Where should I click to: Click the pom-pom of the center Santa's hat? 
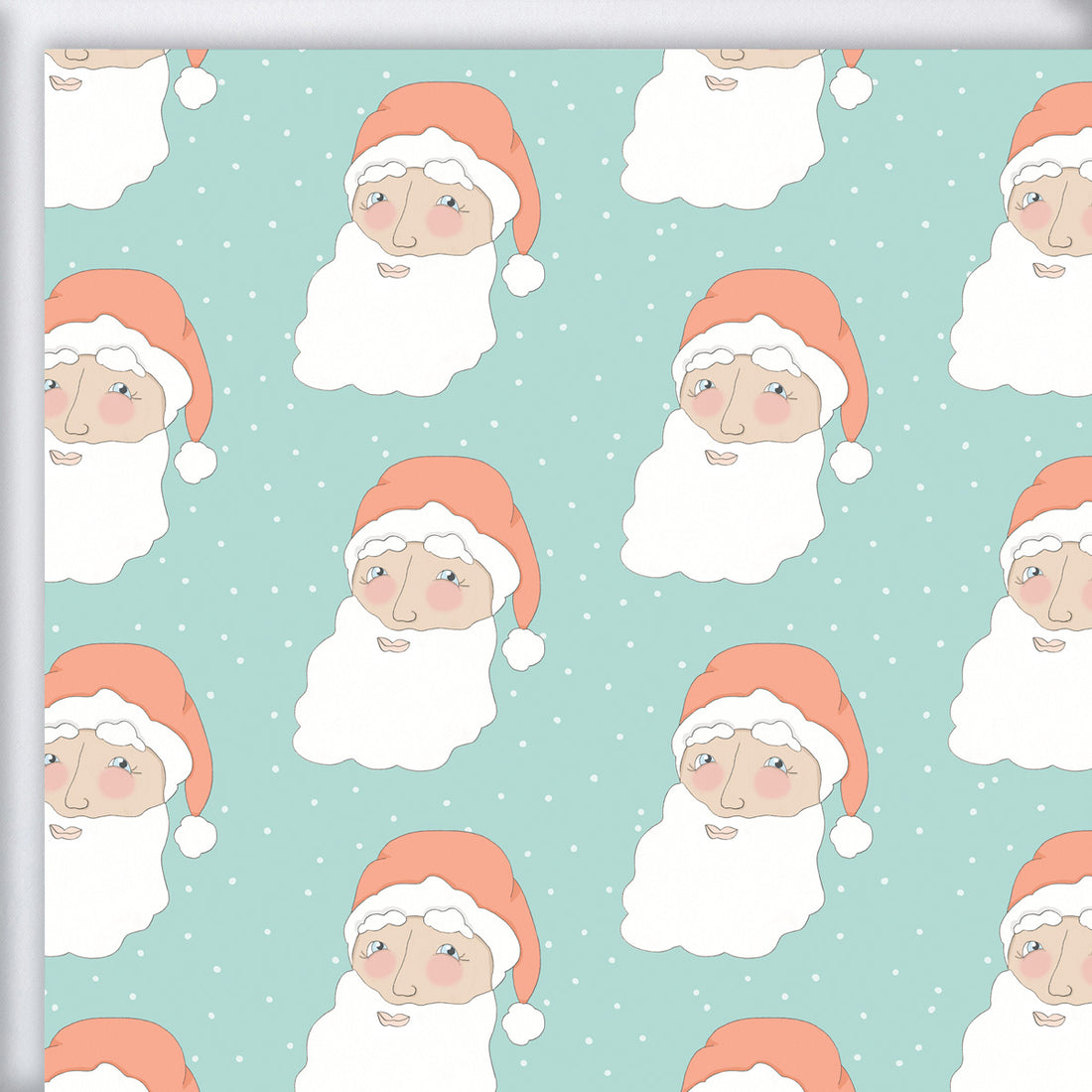click(523, 649)
